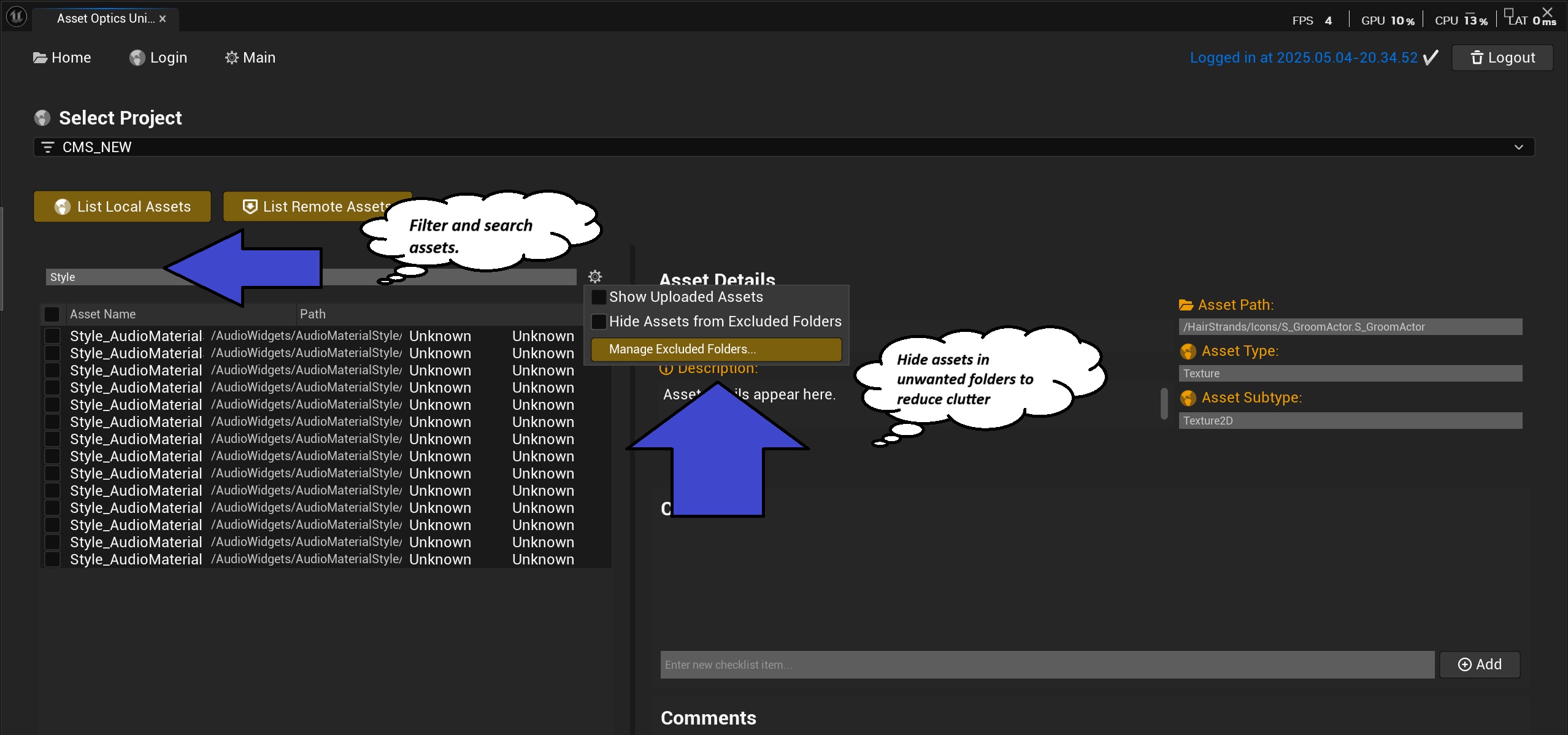Toggle the select-all checkbox in Asset Name header

52,314
